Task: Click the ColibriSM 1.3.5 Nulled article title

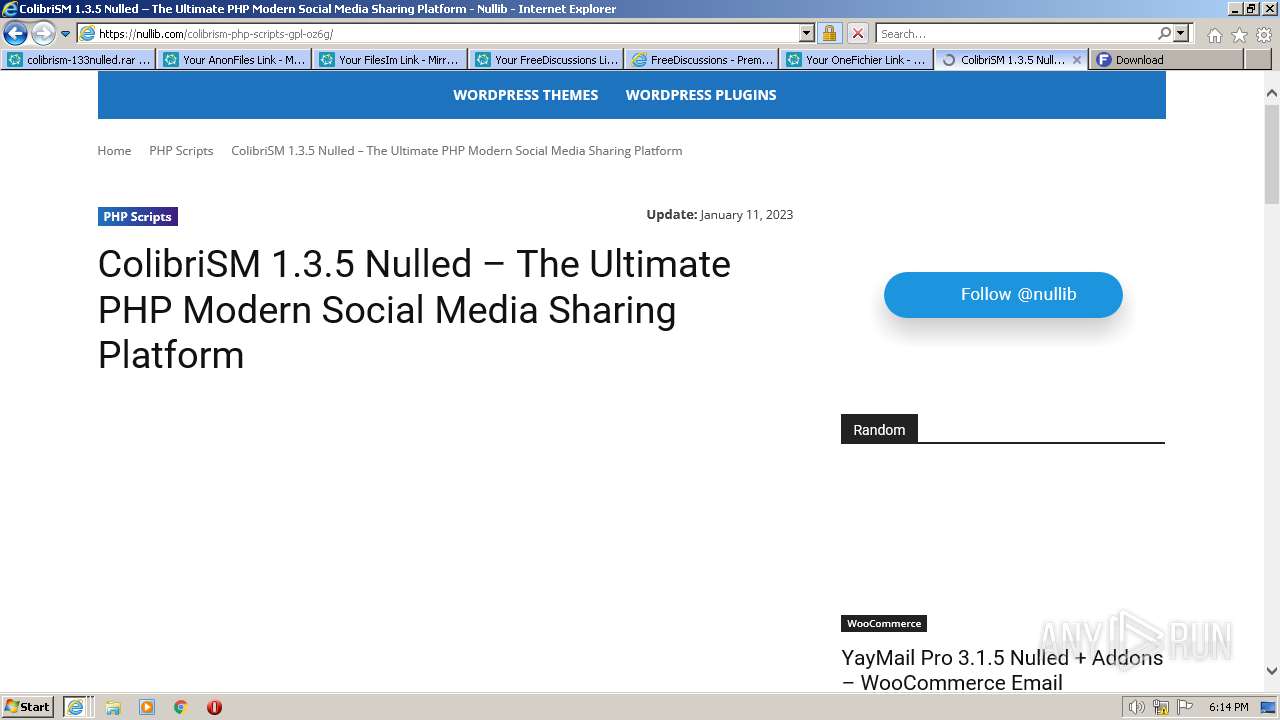Action: pos(414,310)
